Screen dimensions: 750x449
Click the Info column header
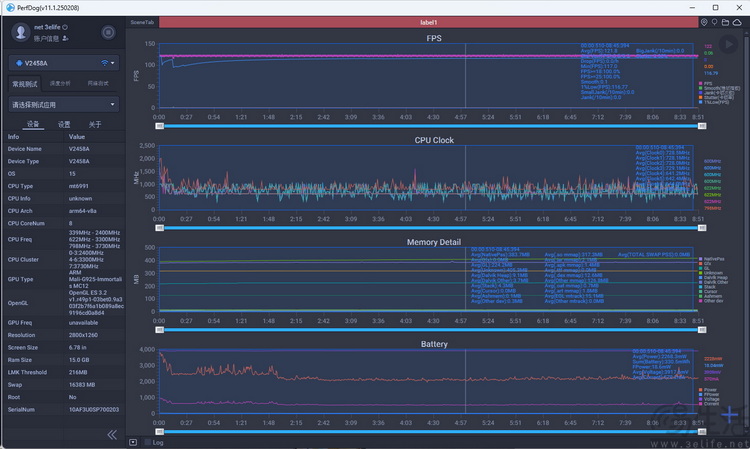pyautogui.click(x=13, y=137)
